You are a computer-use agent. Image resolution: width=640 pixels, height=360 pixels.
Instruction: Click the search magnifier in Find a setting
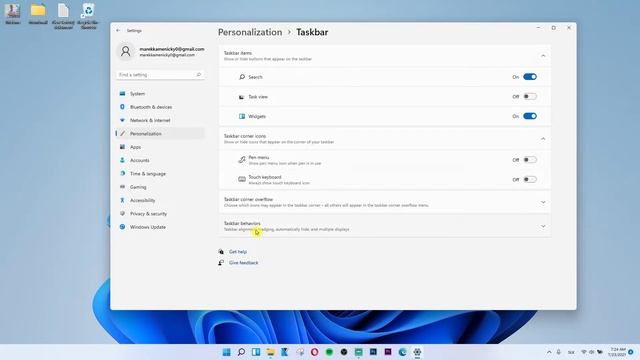tap(199, 75)
